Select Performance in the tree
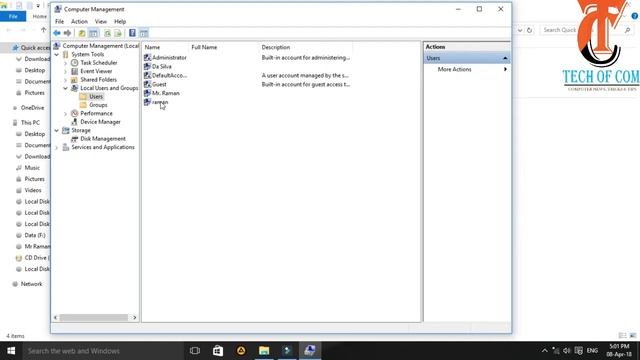The width and height of the screenshot is (640, 360). [x=96, y=113]
